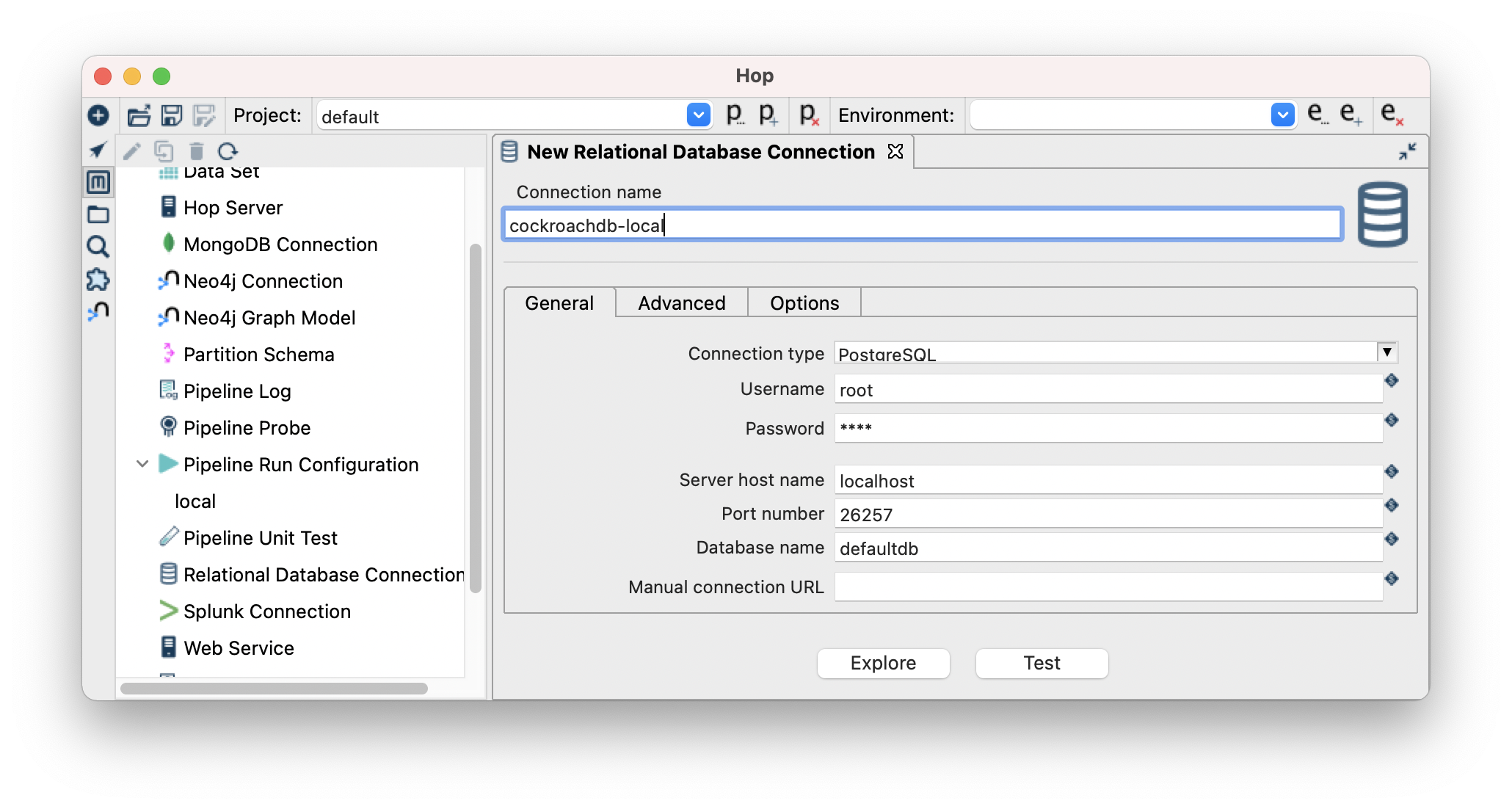Click the large database icon
This screenshot has height=809, width=1512.
pyautogui.click(x=1382, y=214)
